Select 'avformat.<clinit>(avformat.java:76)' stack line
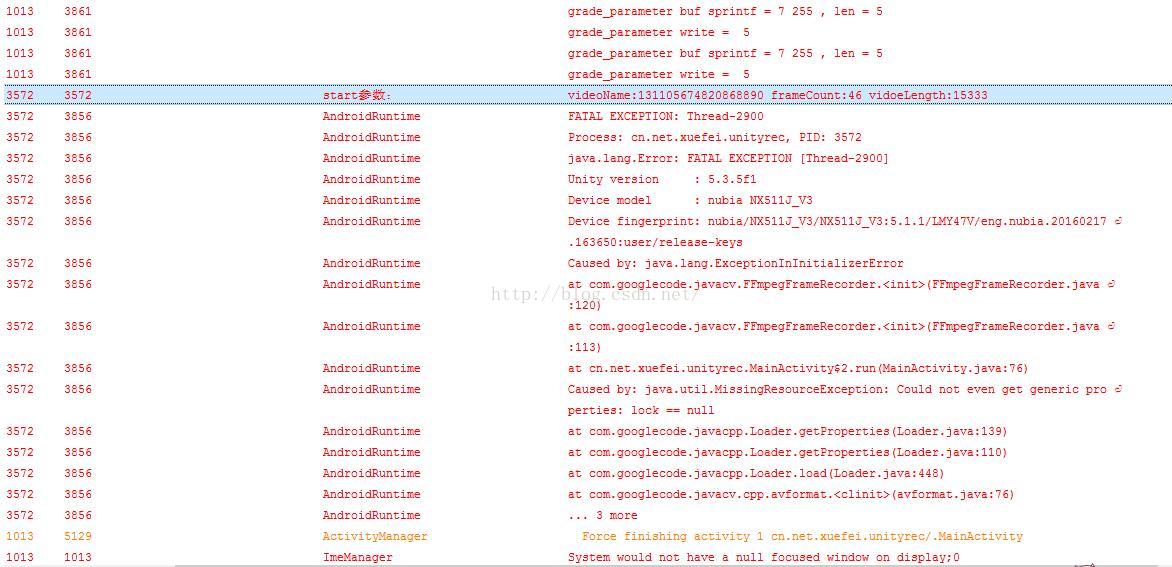1172x567 pixels. pyautogui.click(x=791, y=494)
